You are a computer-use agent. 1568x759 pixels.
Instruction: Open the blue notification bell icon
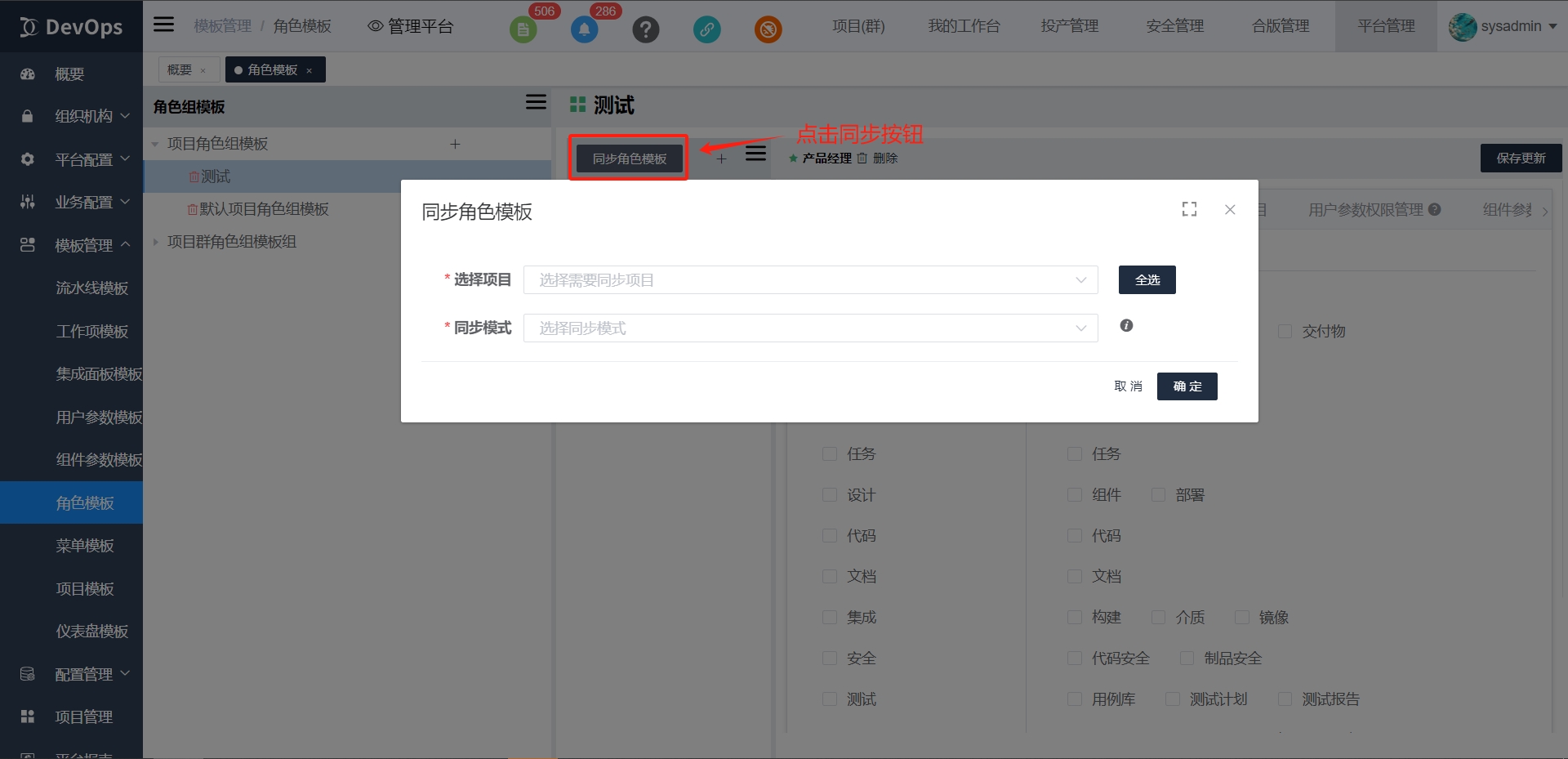[584, 30]
